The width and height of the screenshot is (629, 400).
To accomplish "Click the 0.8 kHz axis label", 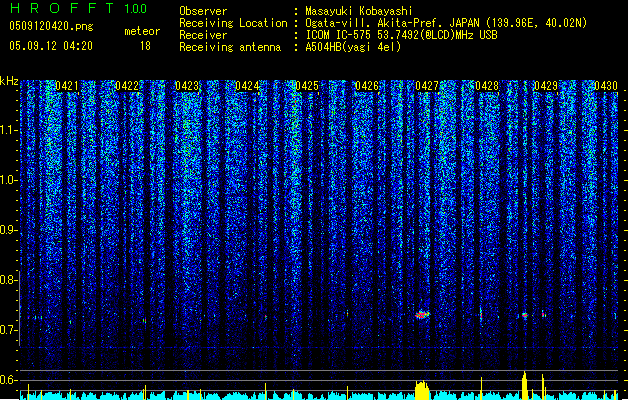I will pos(9,280).
